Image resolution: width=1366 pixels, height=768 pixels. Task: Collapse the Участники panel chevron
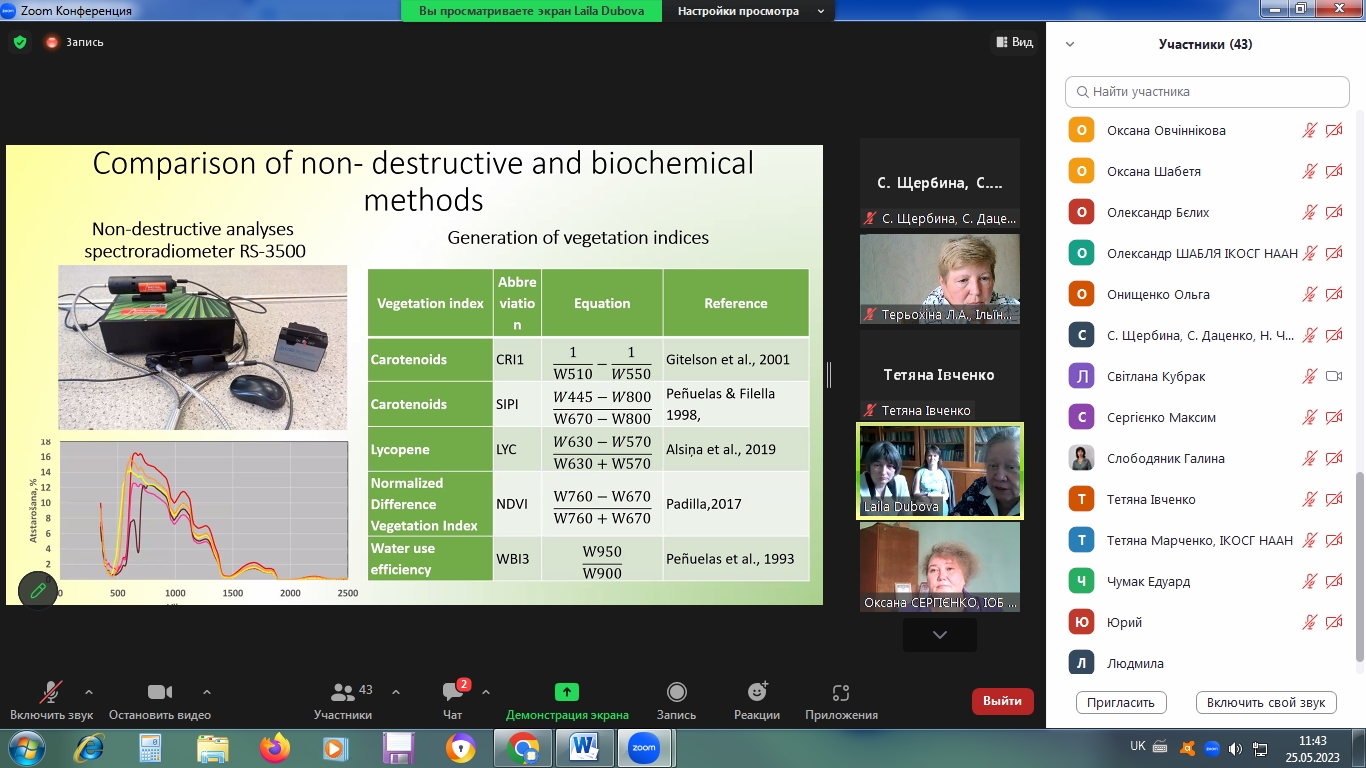[1070, 44]
